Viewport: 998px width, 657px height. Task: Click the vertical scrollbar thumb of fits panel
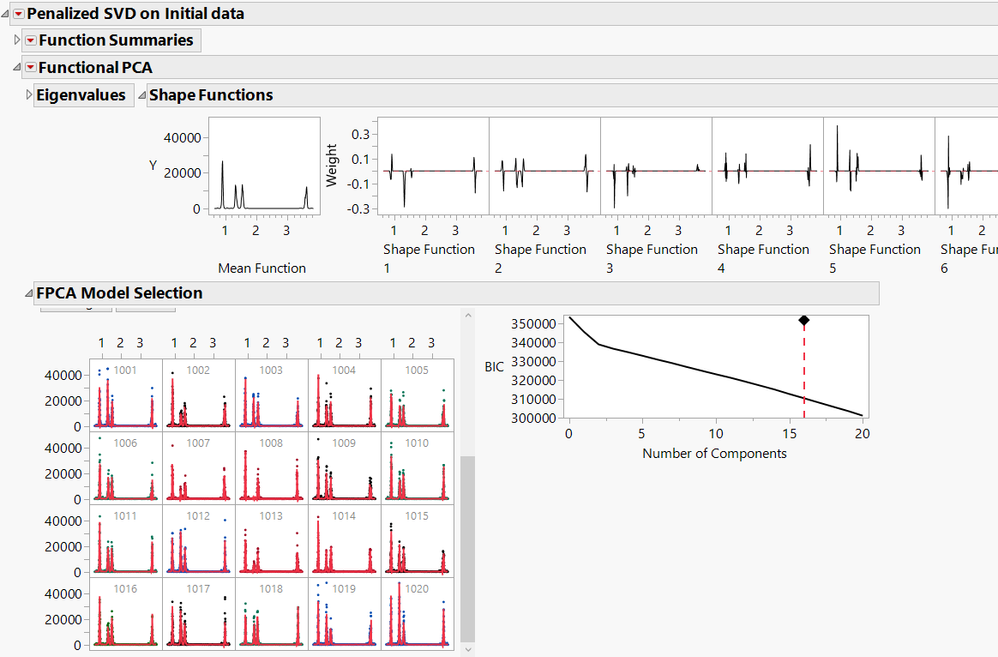coord(468,548)
